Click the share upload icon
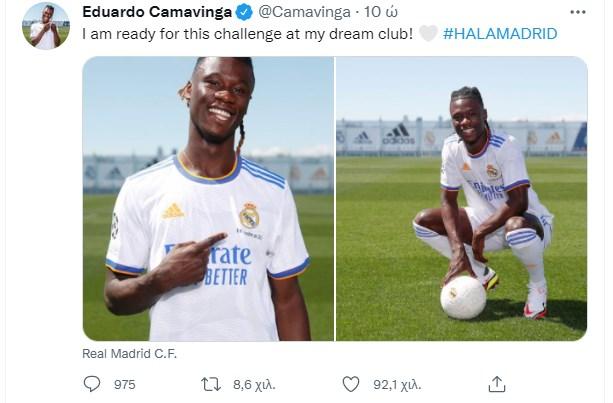The width and height of the screenshot is (613, 403). (x=496, y=384)
